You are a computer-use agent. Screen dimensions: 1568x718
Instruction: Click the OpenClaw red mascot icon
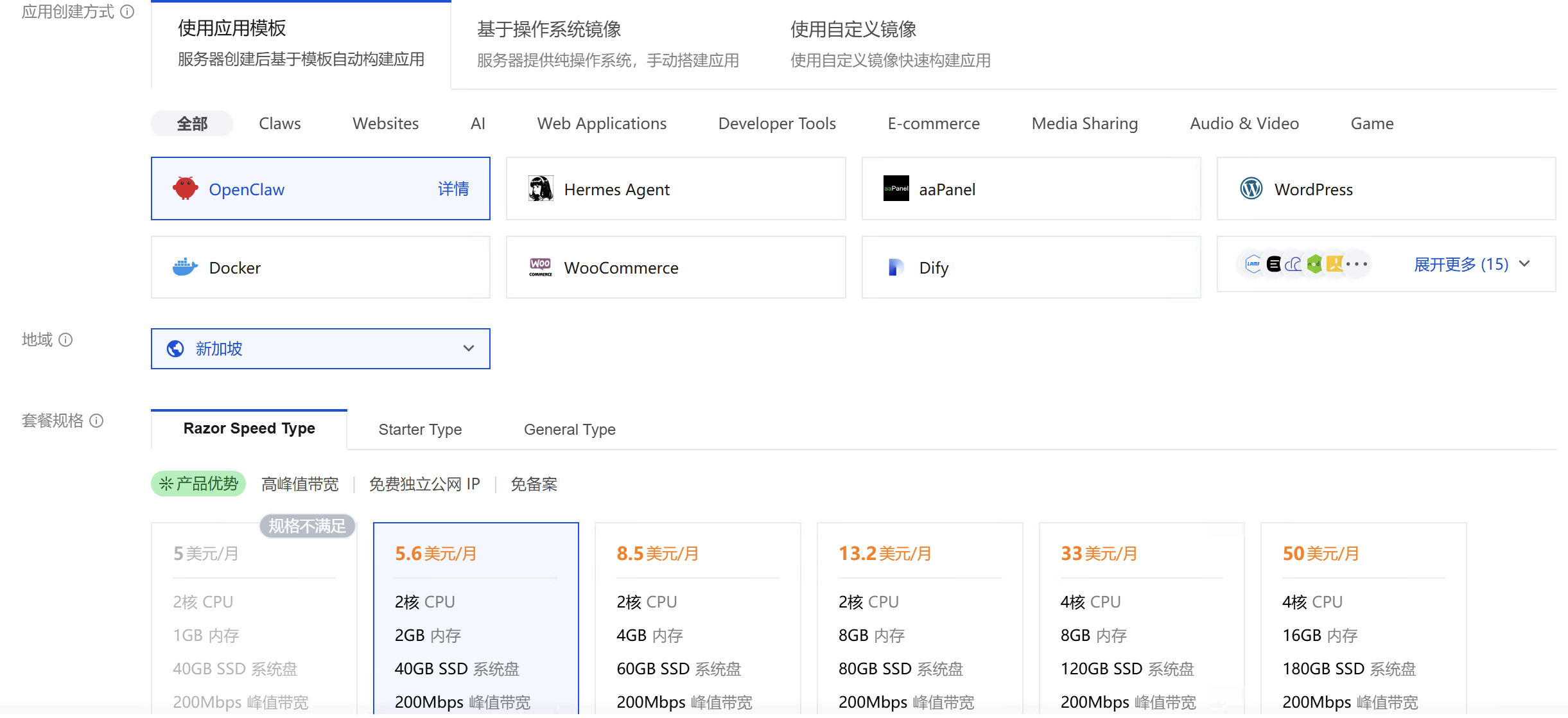click(x=186, y=189)
